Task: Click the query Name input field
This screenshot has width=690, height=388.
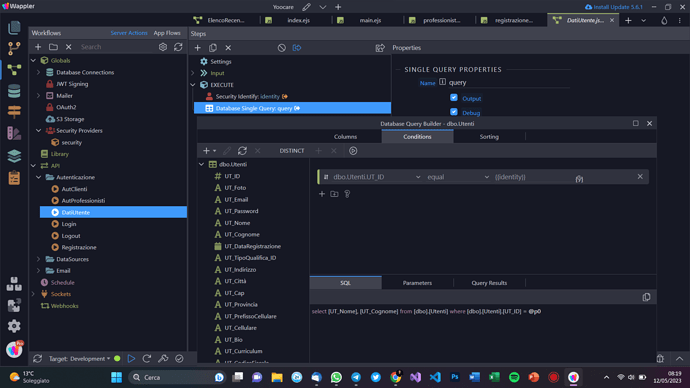Action: tap(508, 82)
